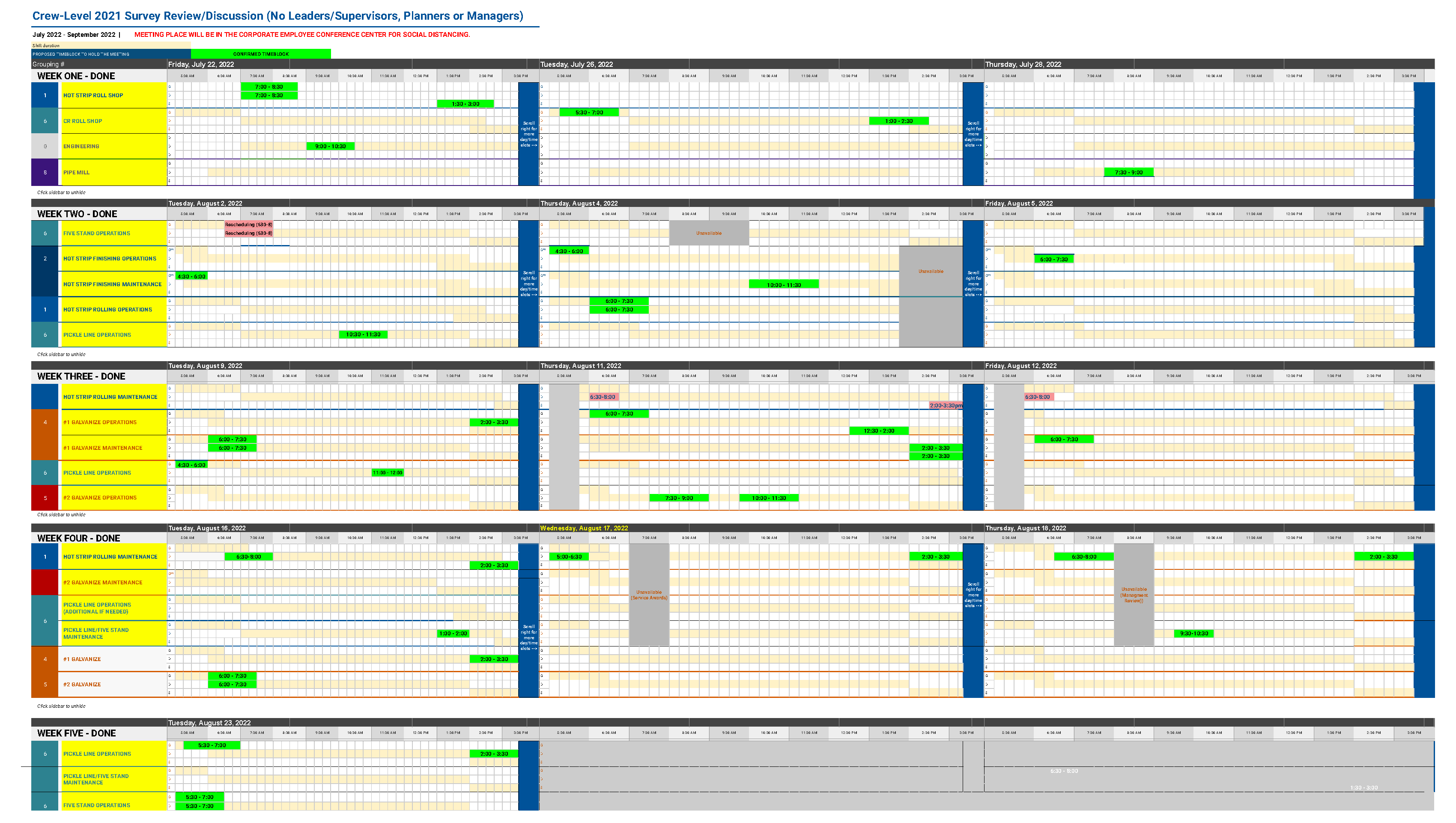This screenshot has height=823, width=1456.
Task: Click the green CONFIRMED TIMEBLOCK legend cell
Action: (x=260, y=54)
